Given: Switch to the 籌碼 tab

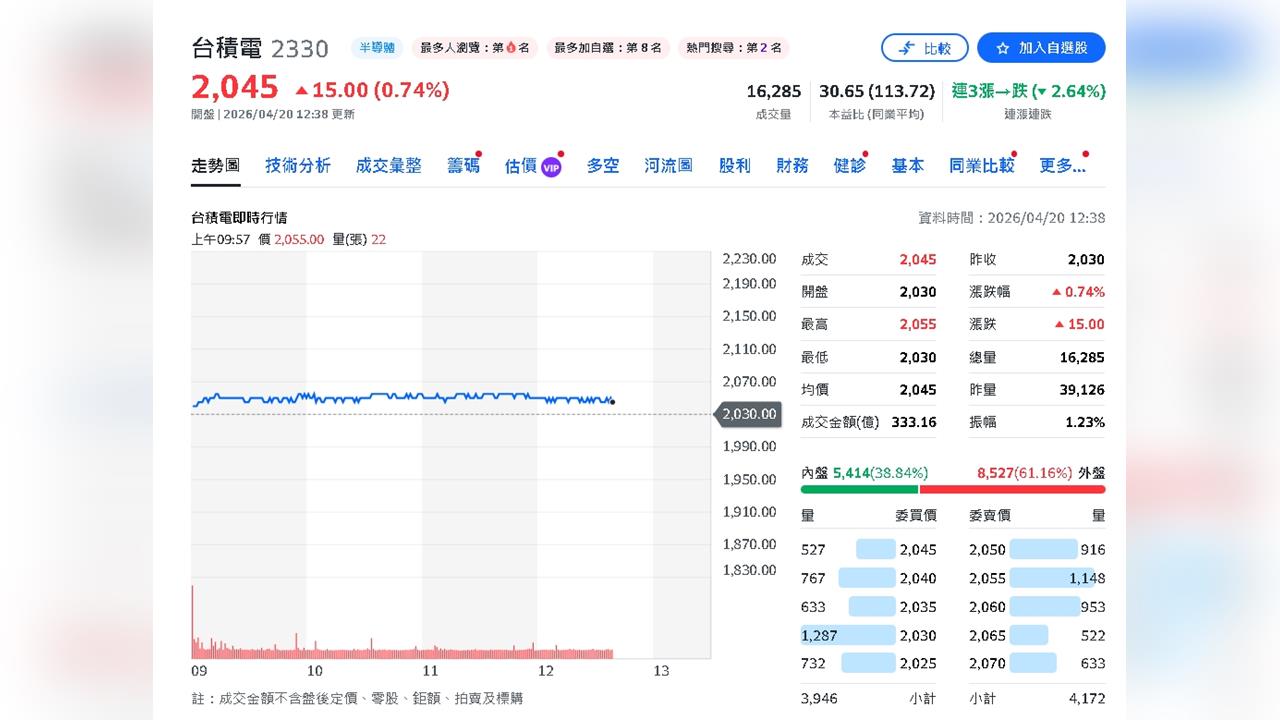Looking at the screenshot, I should click(462, 166).
